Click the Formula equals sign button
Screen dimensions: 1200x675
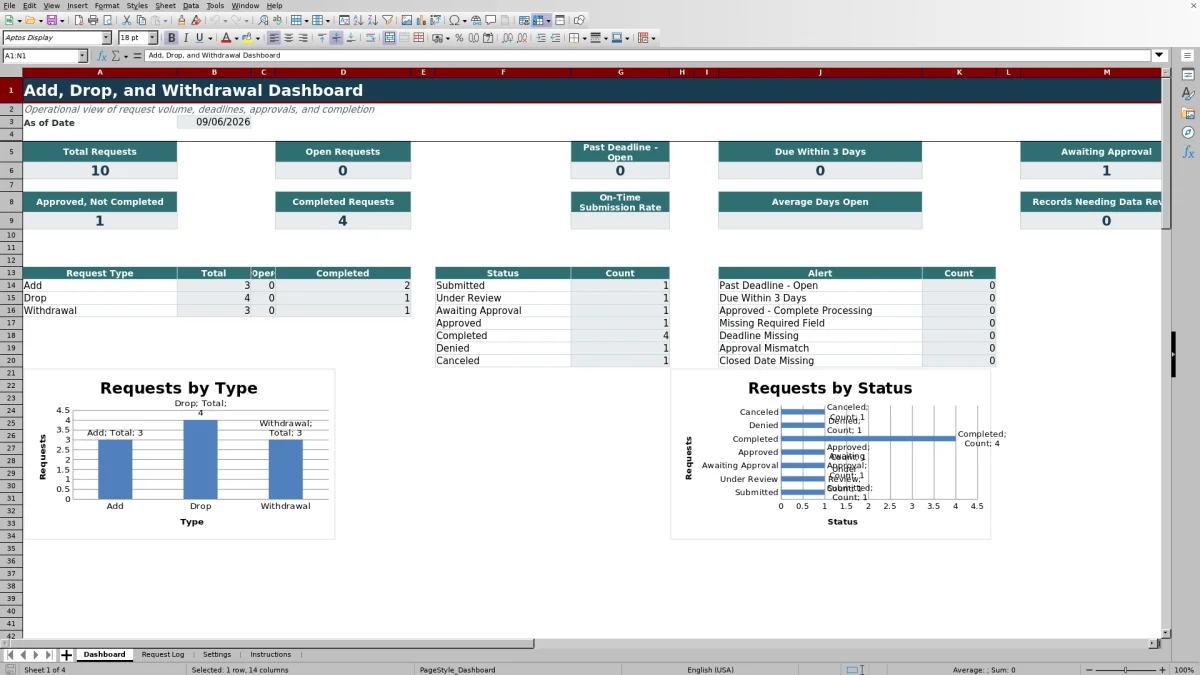[137, 56]
